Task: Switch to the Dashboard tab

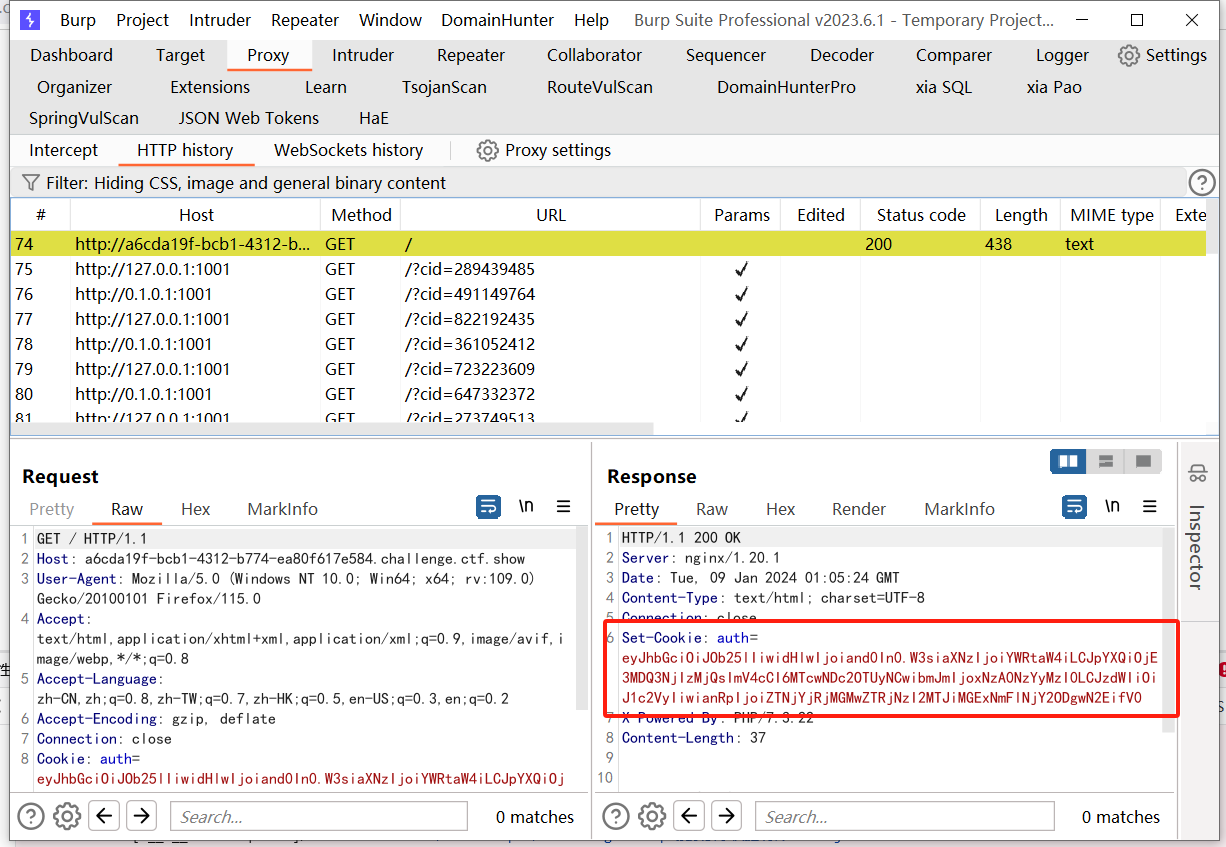Action: point(72,55)
